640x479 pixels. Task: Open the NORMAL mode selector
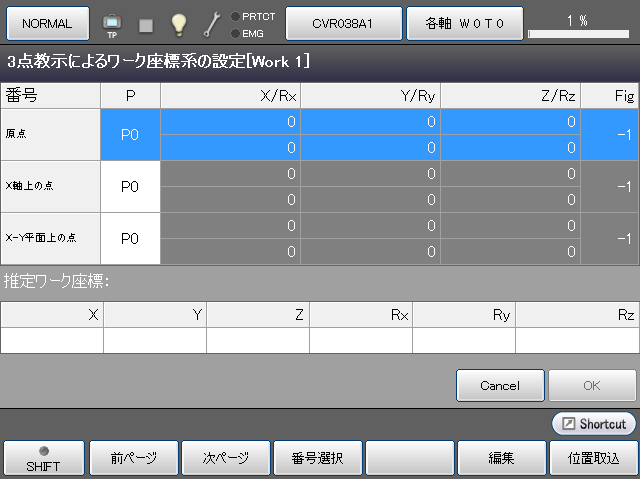click(x=47, y=23)
